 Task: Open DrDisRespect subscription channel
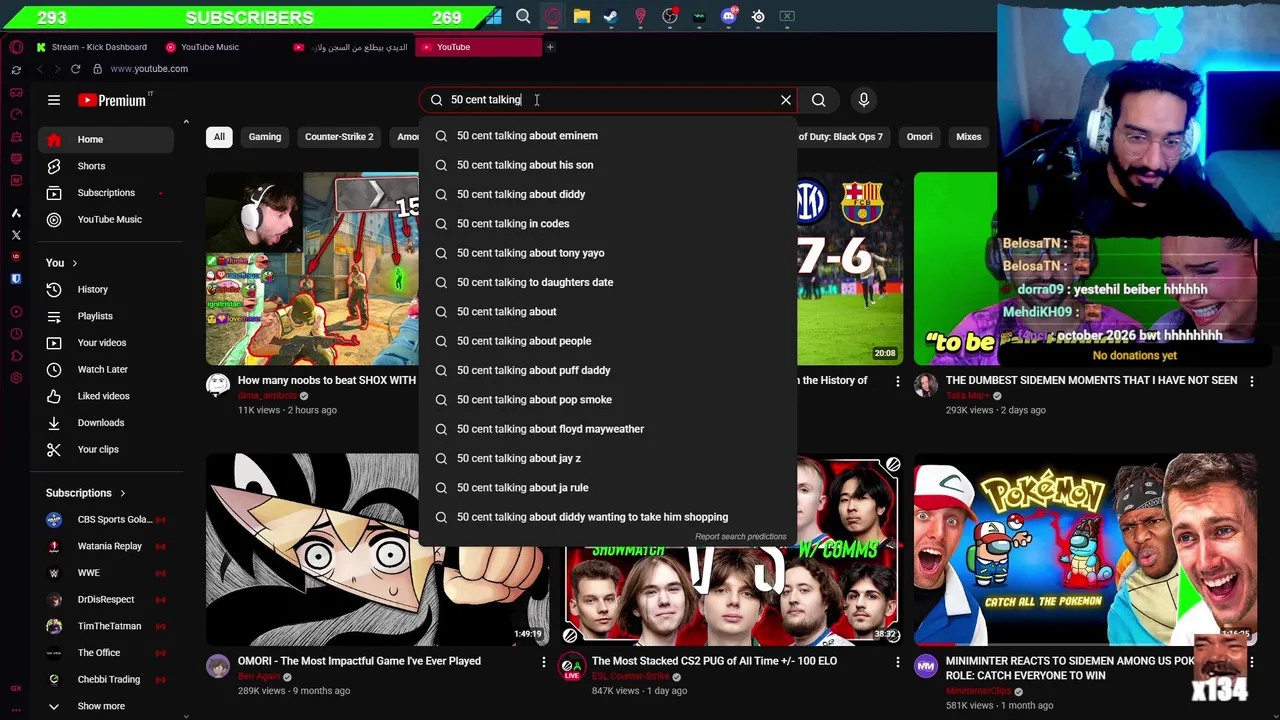point(106,600)
